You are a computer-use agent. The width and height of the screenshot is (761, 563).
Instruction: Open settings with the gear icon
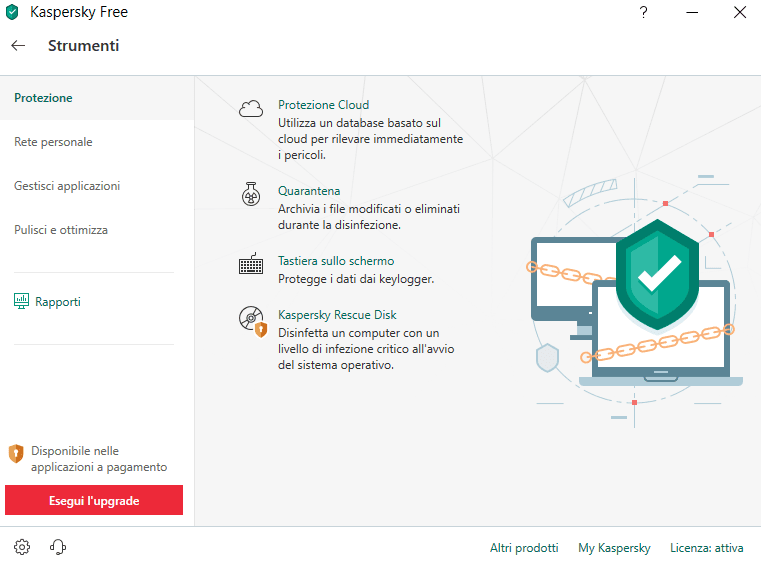point(22,547)
